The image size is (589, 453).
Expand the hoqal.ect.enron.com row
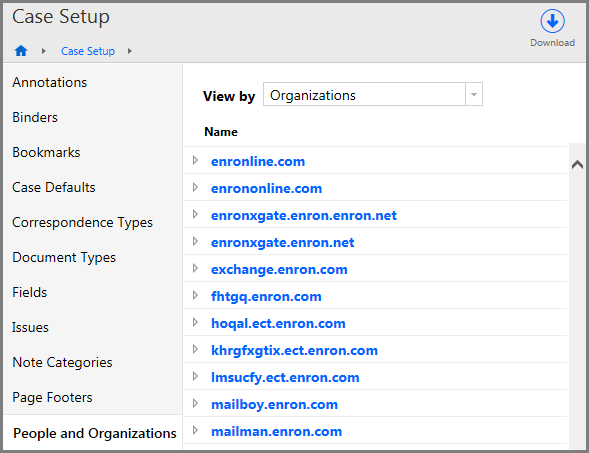(195, 323)
